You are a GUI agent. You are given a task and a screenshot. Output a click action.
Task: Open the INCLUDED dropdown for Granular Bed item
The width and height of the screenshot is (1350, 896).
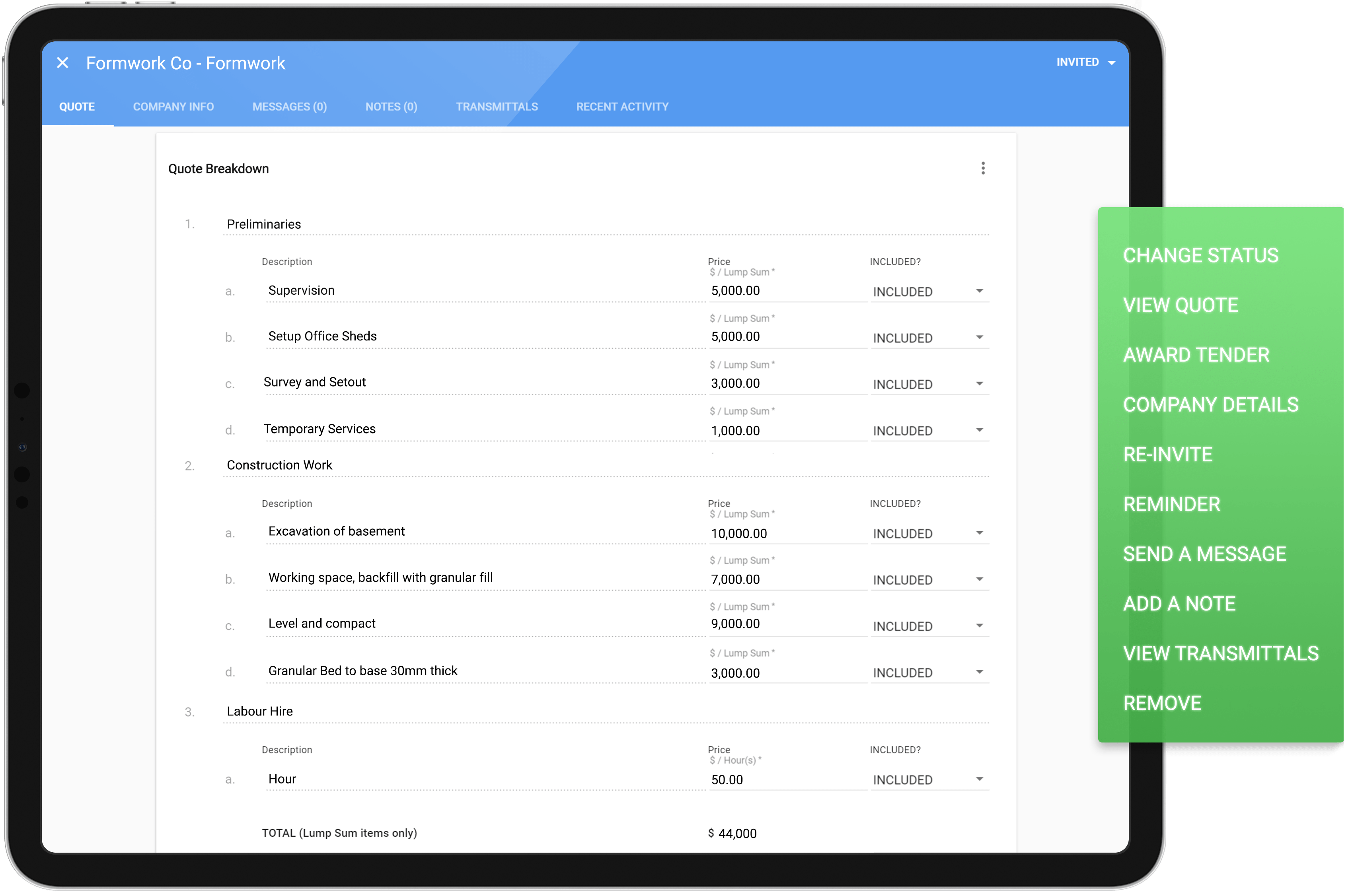pos(980,670)
